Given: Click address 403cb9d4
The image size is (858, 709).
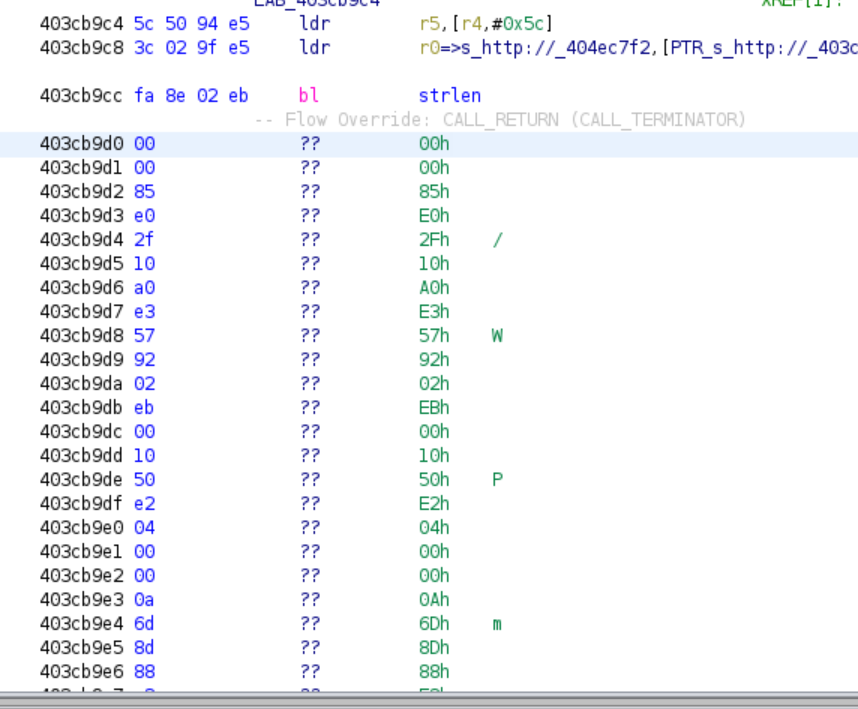Looking at the screenshot, I should (x=82, y=240).
